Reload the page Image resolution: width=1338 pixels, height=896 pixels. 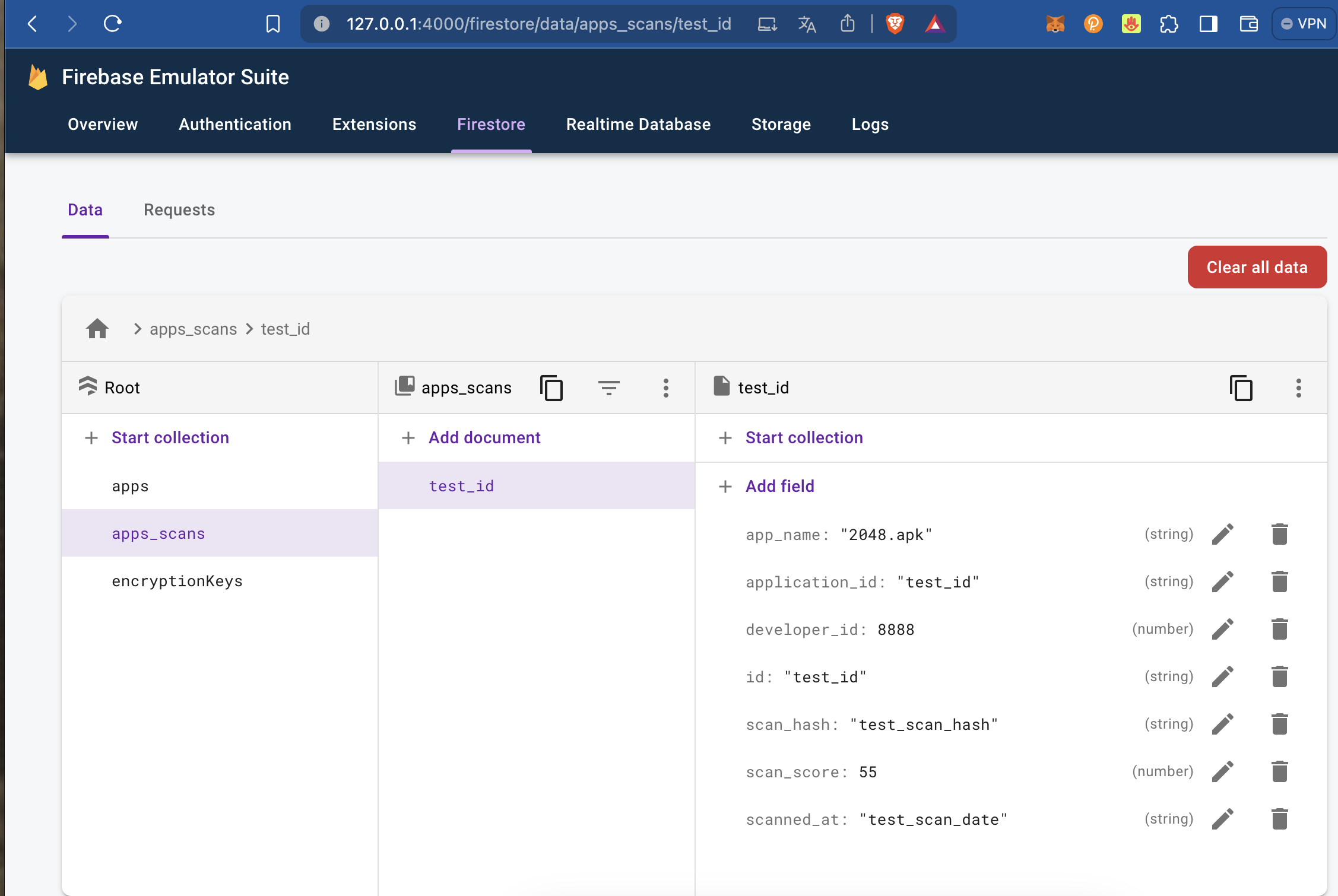pos(112,24)
